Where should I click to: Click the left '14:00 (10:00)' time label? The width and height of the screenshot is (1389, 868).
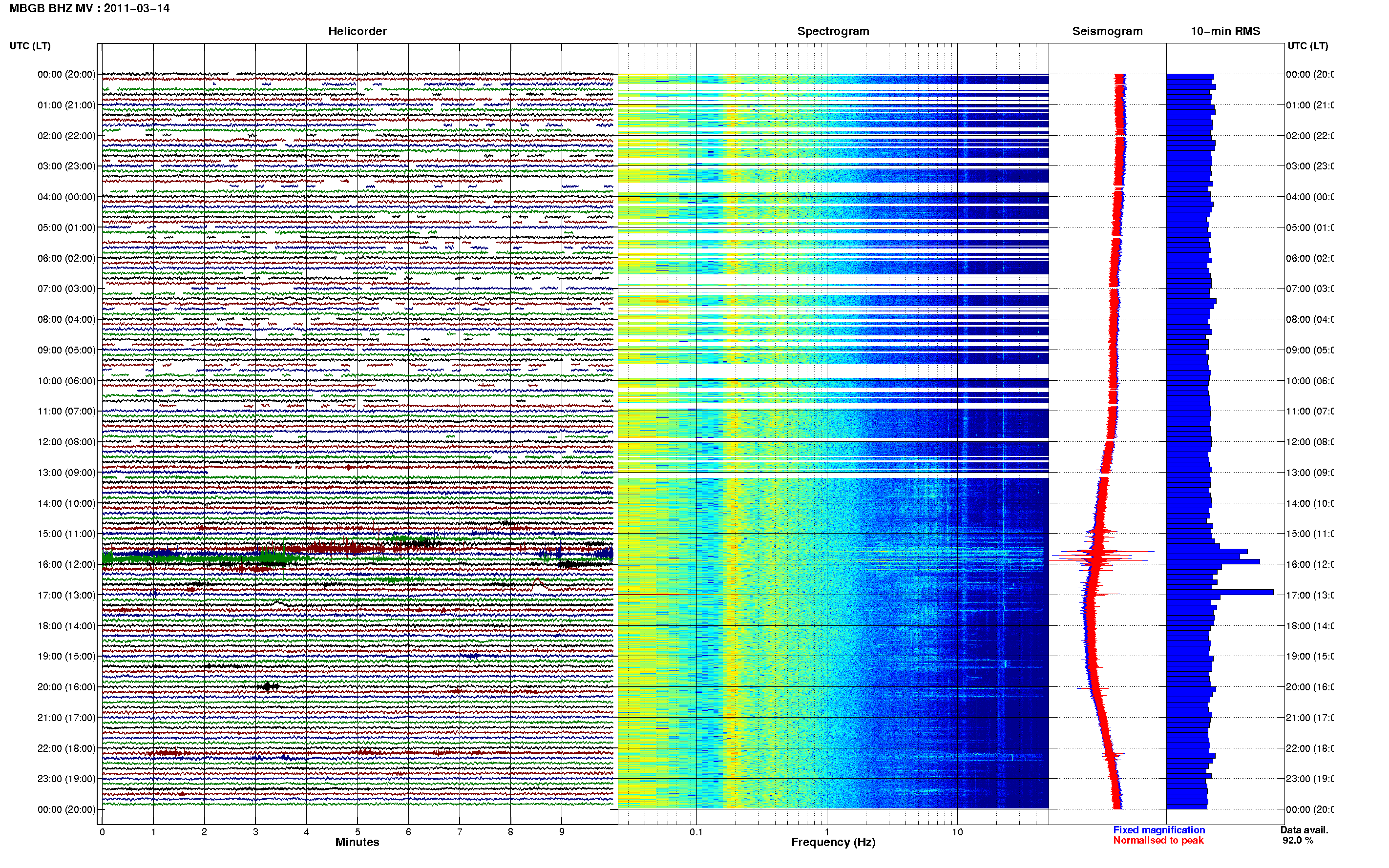(66, 503)
